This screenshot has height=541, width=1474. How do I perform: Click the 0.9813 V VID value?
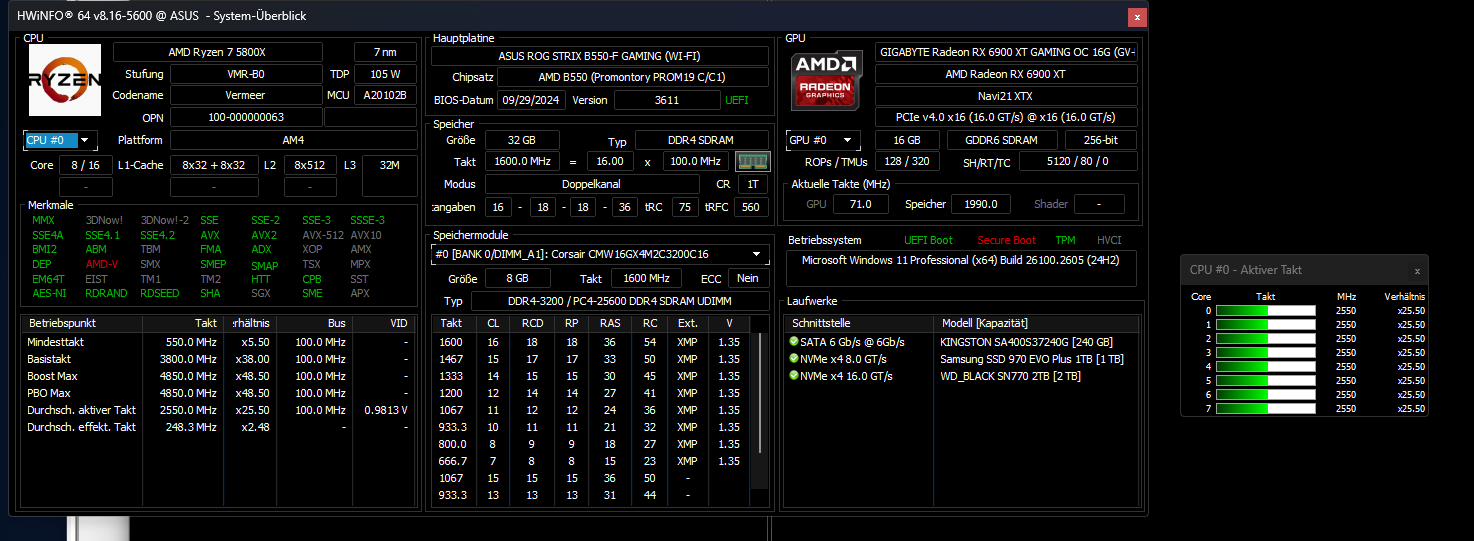[386, 410]
